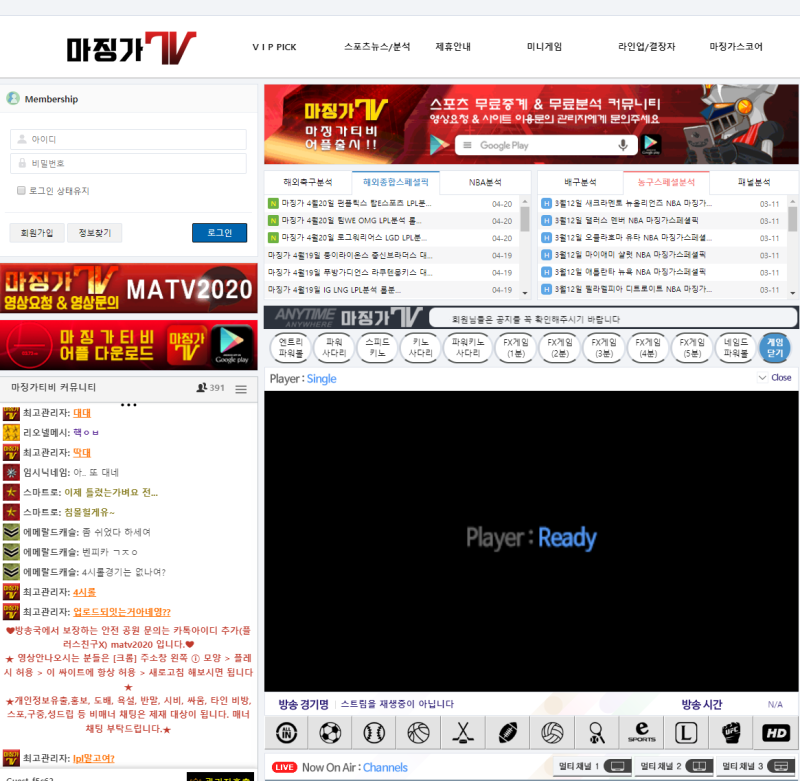Switch to 멀티 채널 1 layout
The image size is (800, 781).
[x=592, y=766]
